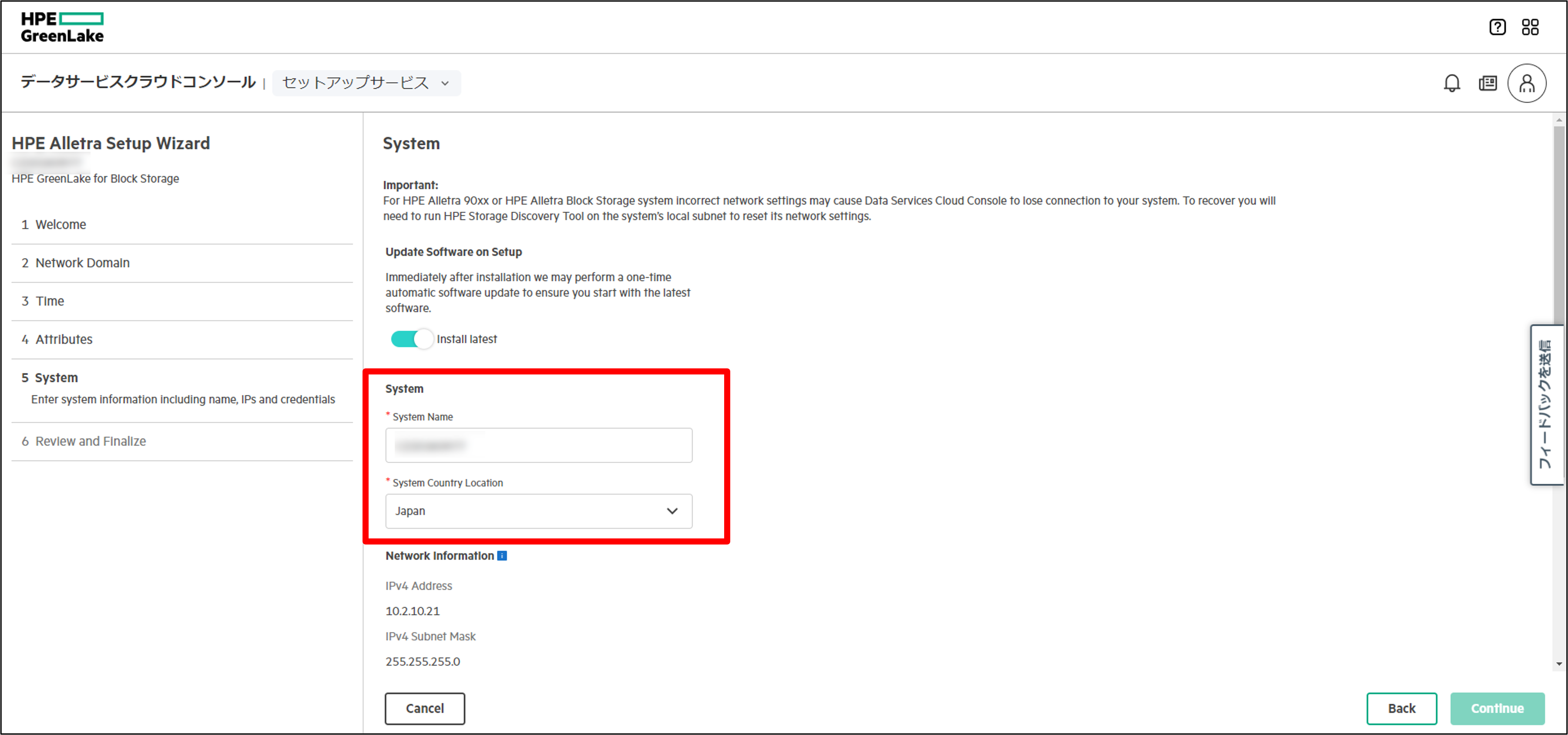Click the scrollbar down arrow
This screenshot has height=735, width=1568.
tap(1559, 664)
